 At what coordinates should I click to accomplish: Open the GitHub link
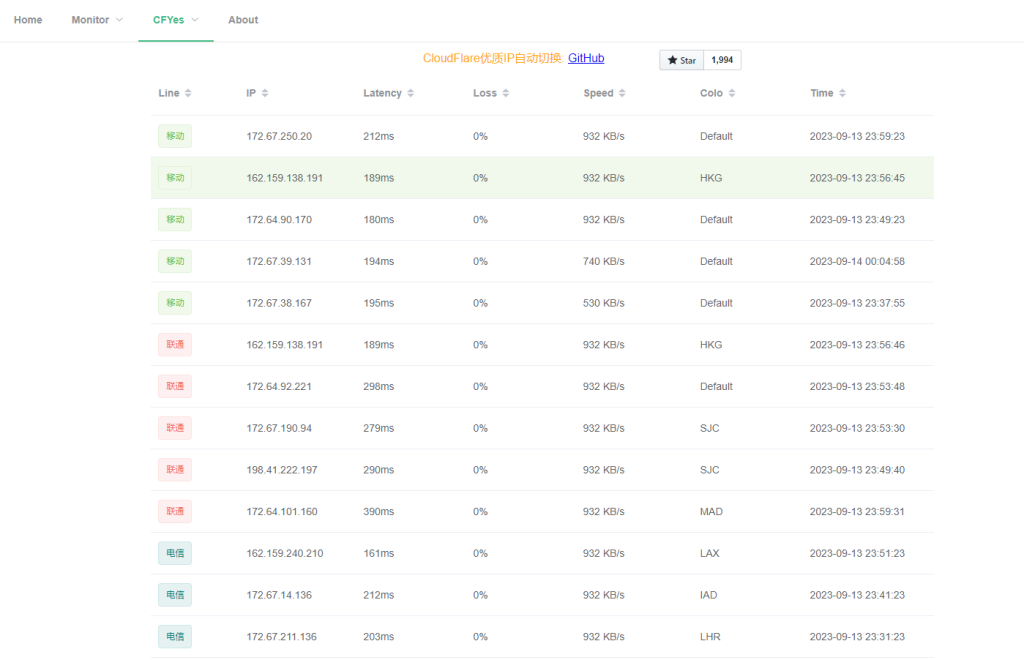click(586, 58)
